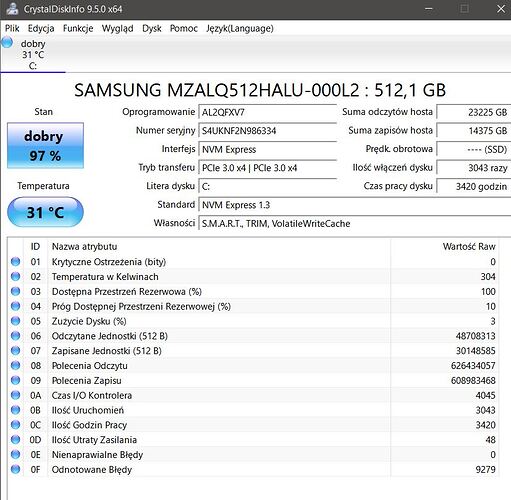Click the dobry 97 % health status button

click(45, 145)
